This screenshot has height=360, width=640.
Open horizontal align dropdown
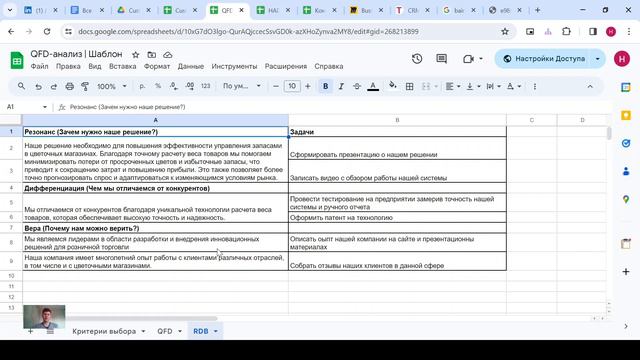453,86
